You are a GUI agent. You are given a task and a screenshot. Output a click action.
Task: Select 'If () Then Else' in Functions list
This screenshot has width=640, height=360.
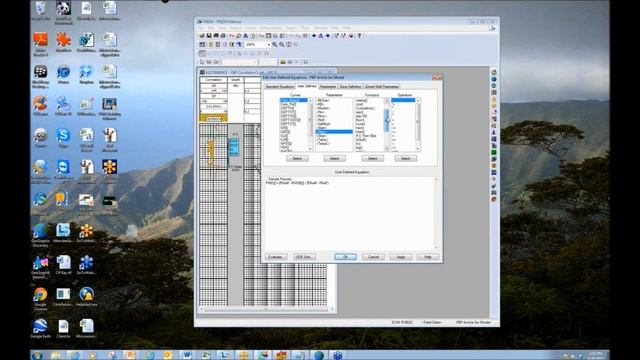(366, 136)
